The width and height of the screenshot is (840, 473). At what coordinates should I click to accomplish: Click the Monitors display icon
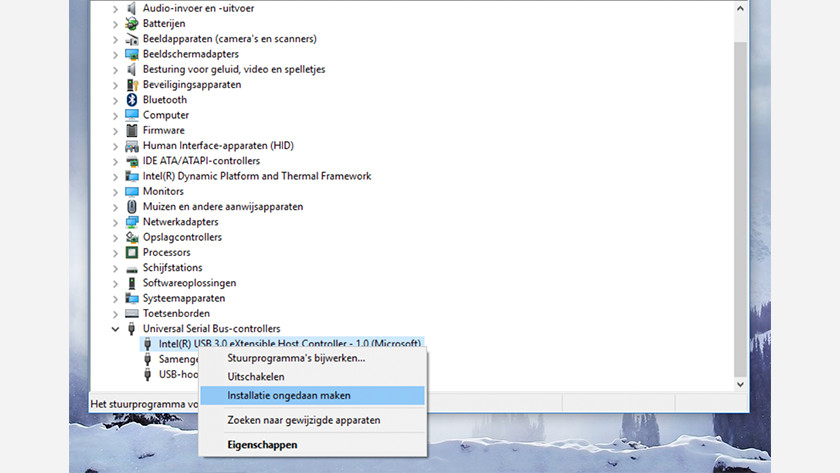[x=132, y=191]
